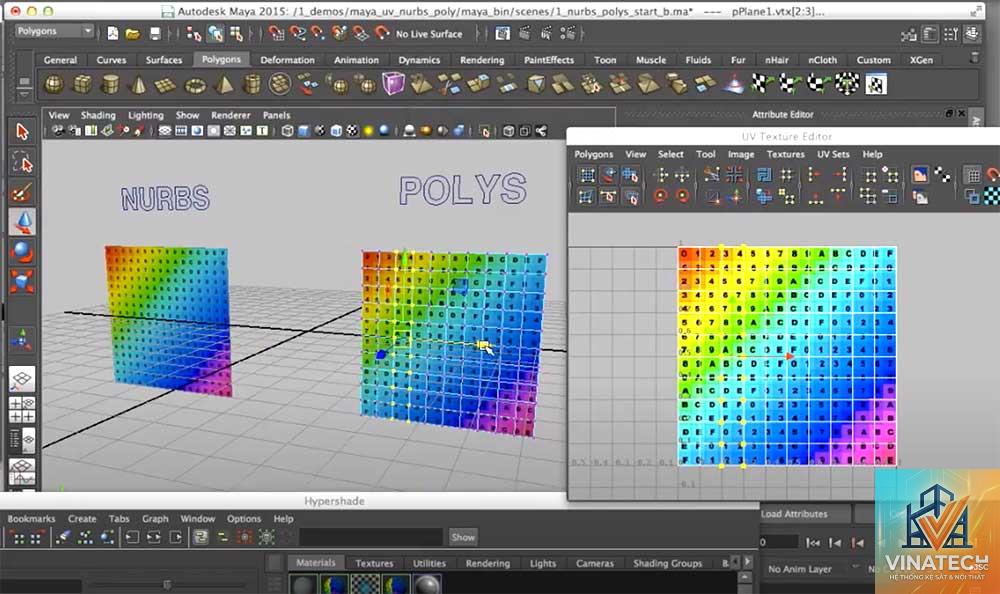Open viewport Renderer menu
Screen dimensions: 1000x594
click(231, 115)
